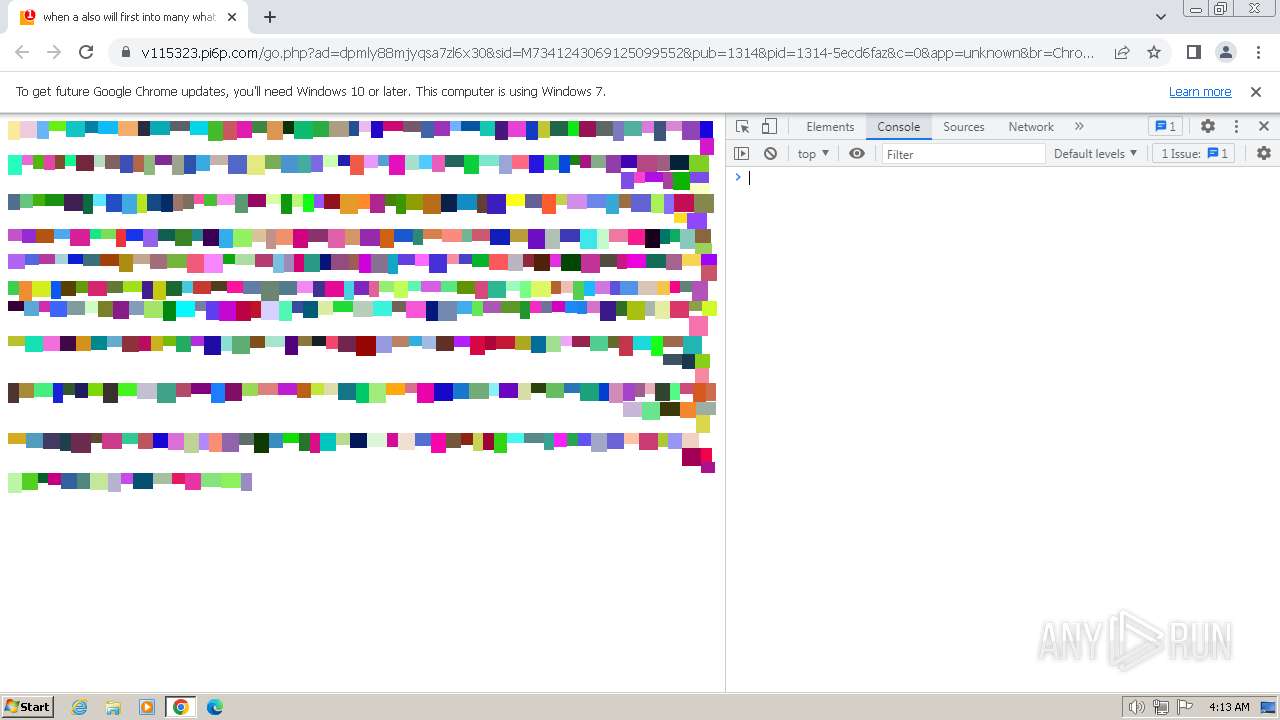Click the 4:13 AM system clock
This screenshot has width=1280, height=720.
tap(1229, 707)
